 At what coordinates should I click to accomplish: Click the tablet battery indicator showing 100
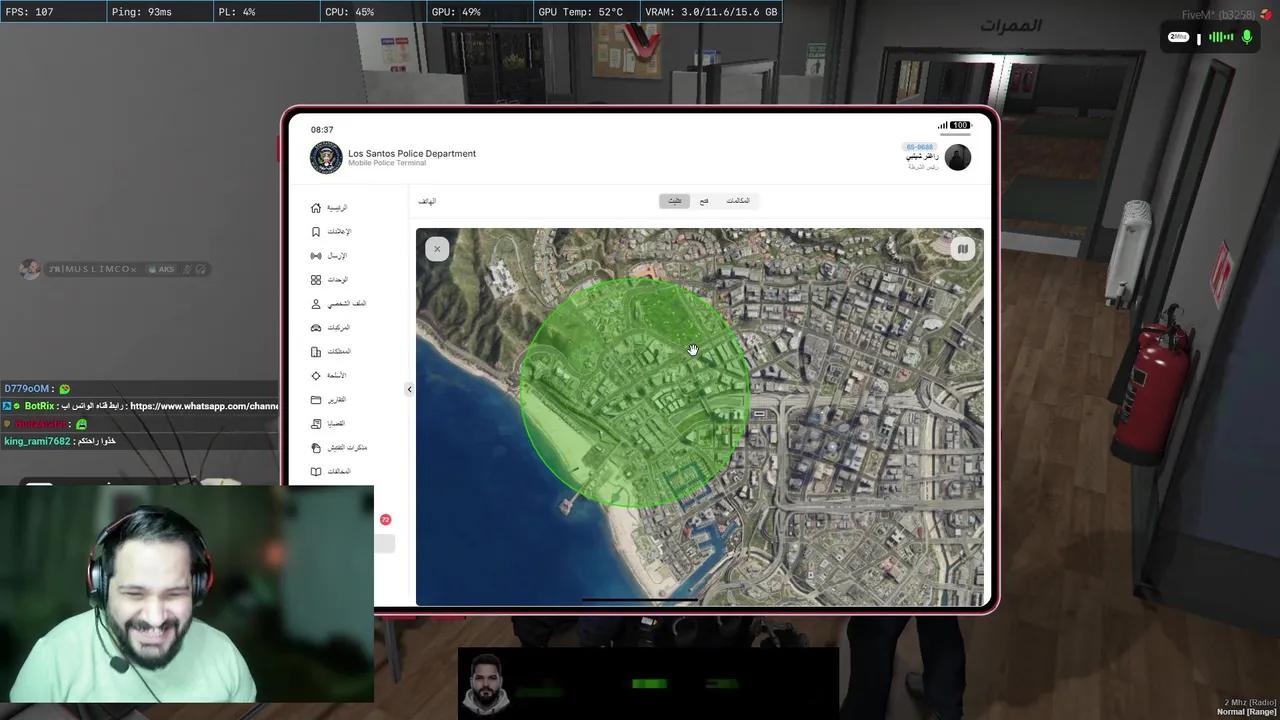click(x=960, y=126)
